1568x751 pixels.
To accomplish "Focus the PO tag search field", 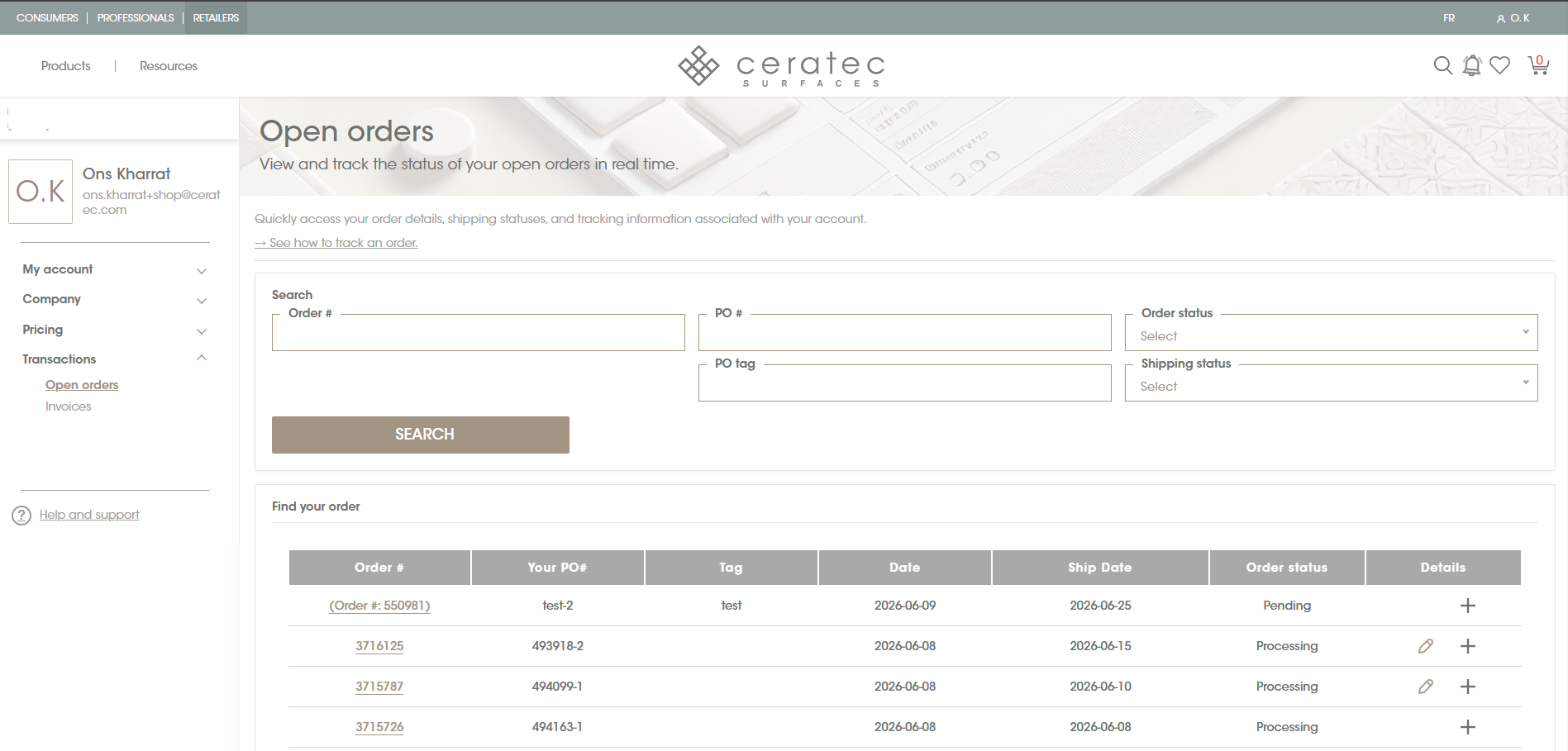I will pyautogui.click(x=905, y=383).
